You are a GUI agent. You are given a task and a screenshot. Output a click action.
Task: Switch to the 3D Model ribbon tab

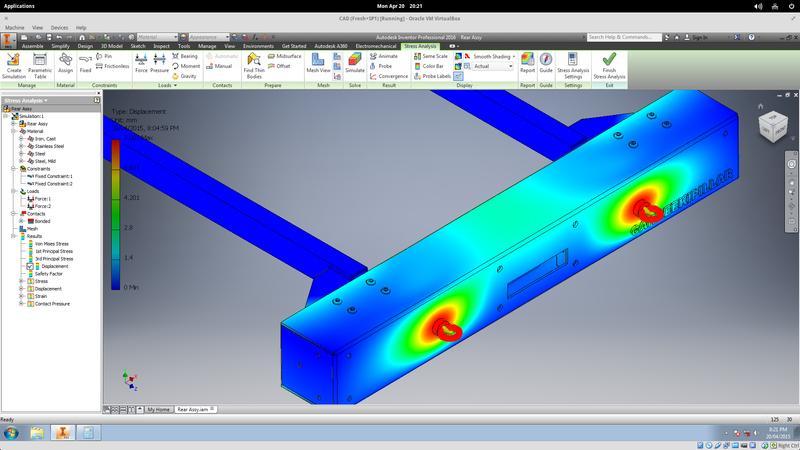tap(110, 46)
